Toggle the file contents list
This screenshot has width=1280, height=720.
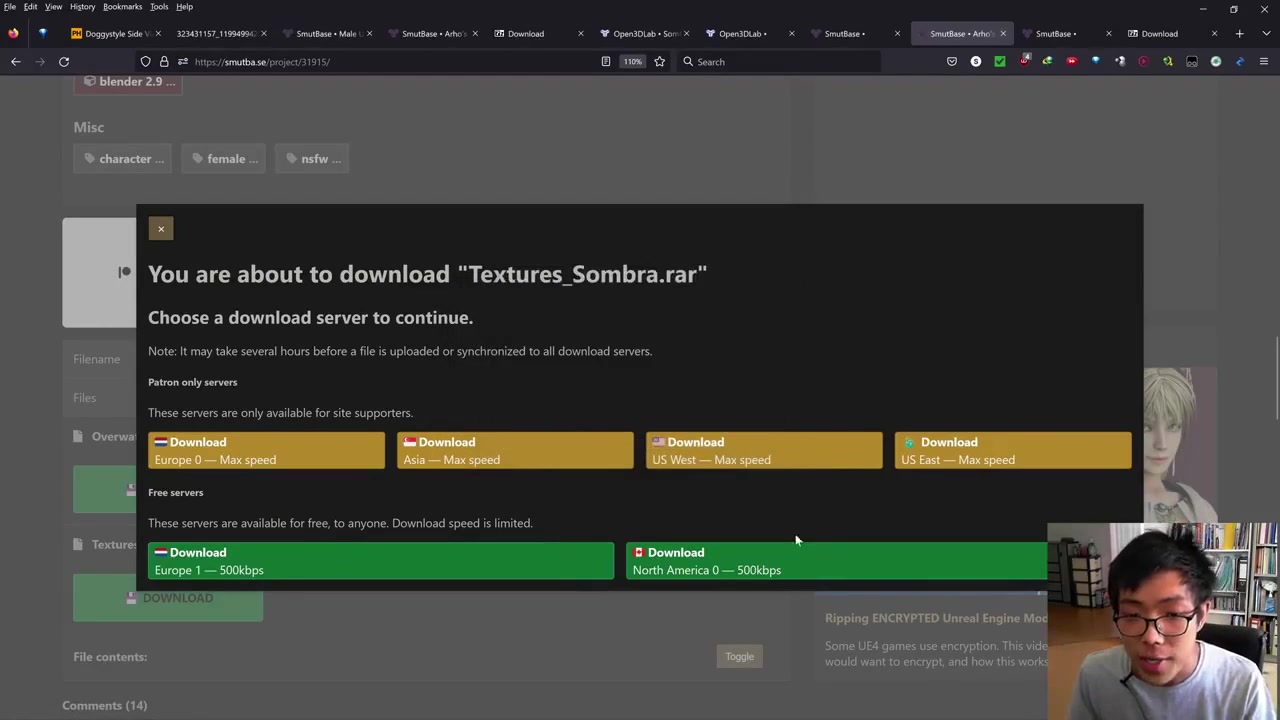739,657
